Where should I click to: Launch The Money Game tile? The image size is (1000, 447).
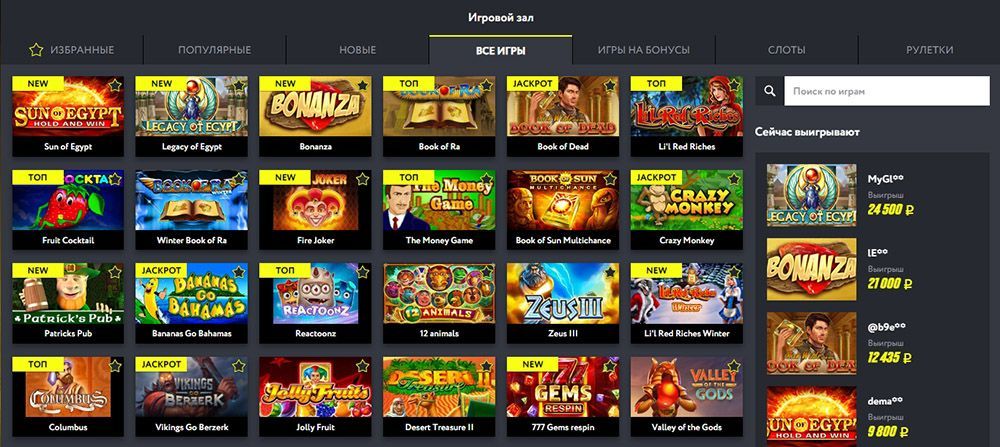pyautogui.click(x=439, y=200)
